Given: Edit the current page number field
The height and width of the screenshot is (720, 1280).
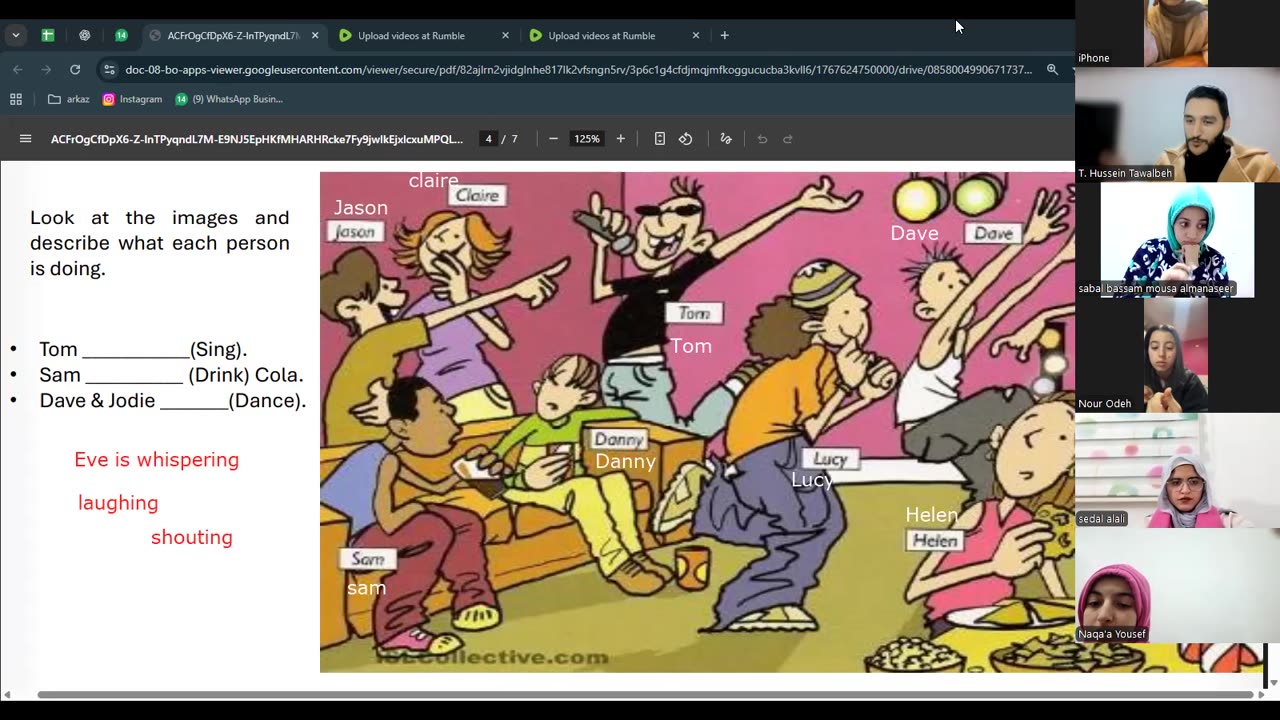Looking at the screenshot, I should [x=488, y=139].
